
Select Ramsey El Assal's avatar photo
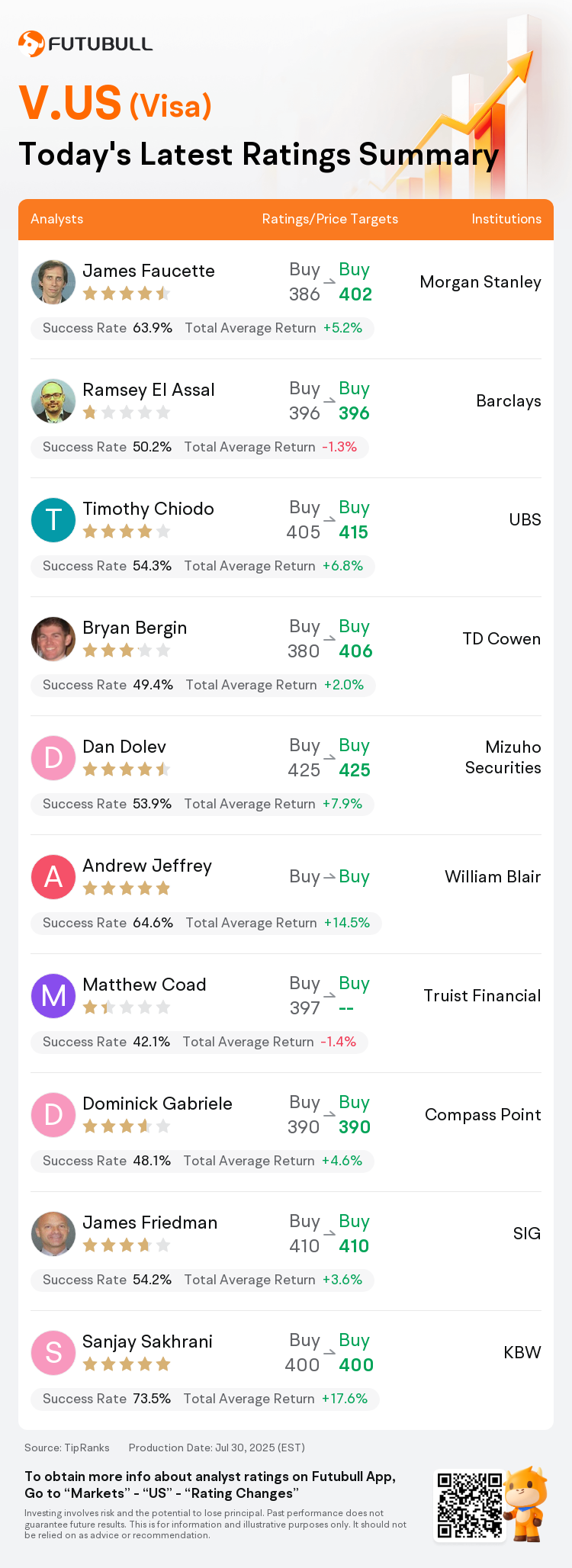tap(53, 401)
